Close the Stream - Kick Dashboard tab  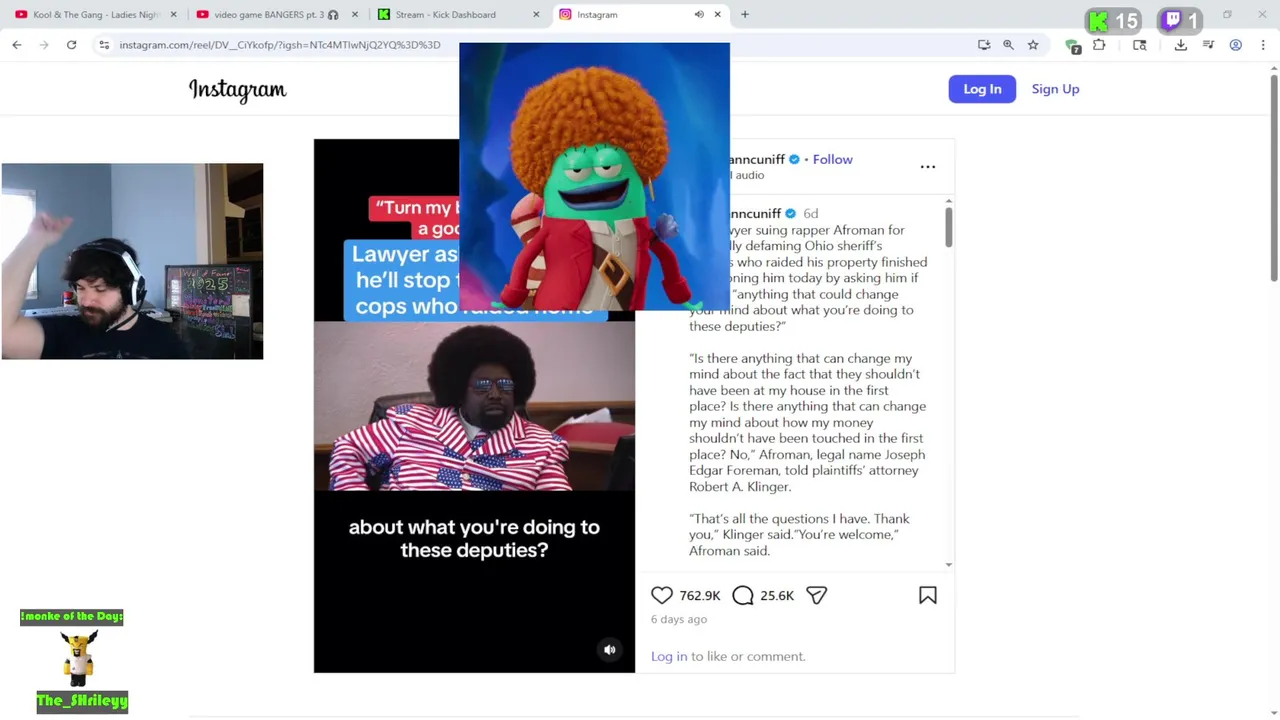536,14
